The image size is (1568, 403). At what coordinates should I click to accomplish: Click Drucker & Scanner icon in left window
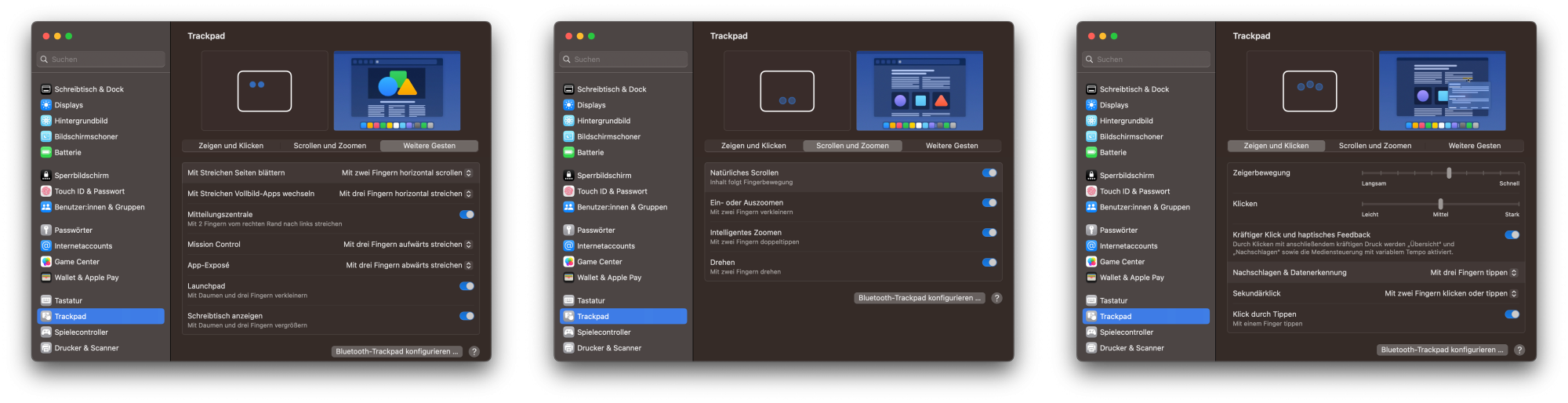click(x=46, y=347)
